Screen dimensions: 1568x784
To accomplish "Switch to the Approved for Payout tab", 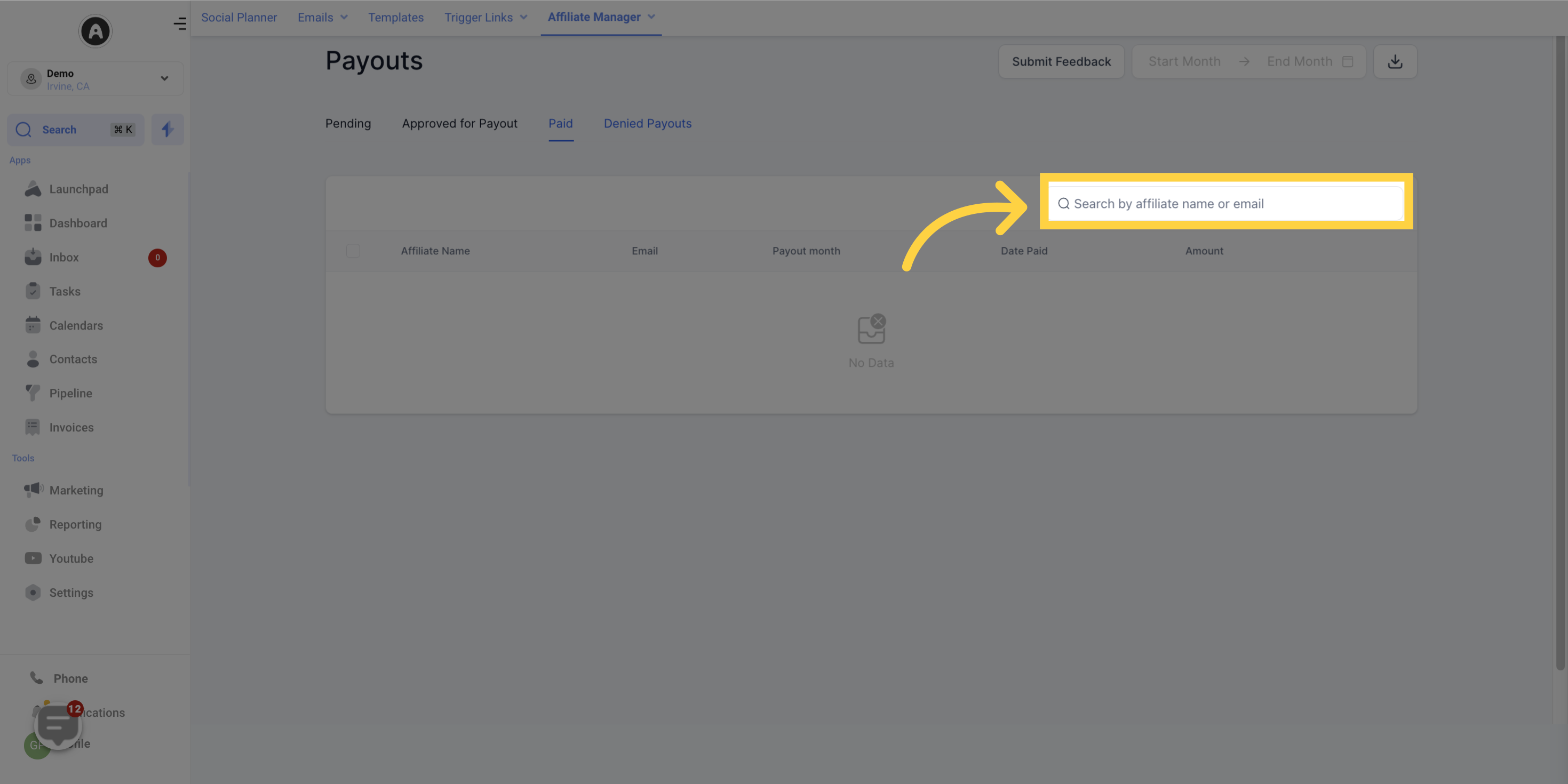I will point(459,124).
